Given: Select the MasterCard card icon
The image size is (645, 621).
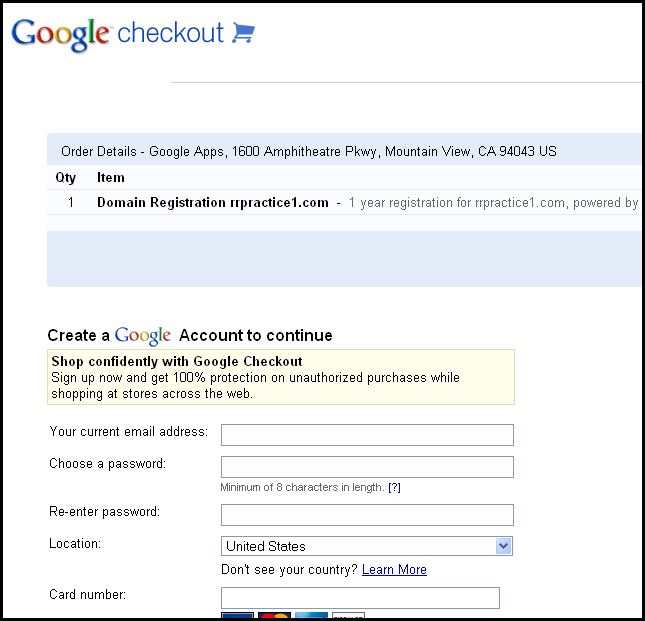Looking at the screenshot, I should pos(274,616).
